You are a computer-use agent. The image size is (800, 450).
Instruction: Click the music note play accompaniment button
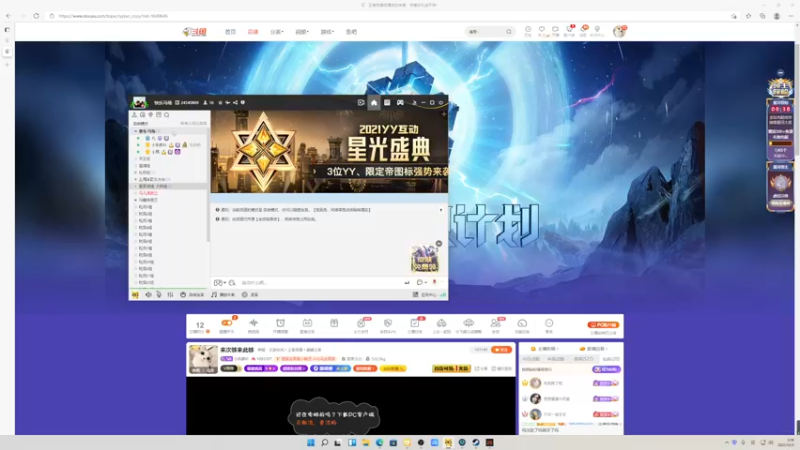223,294
